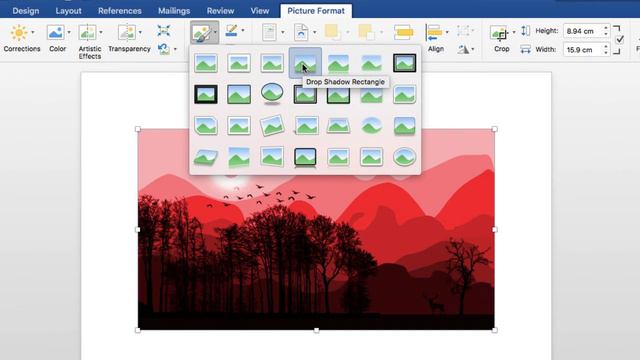Image resolution: width=640 pixels, height=360 pixels.
Task: Go to the Review tab
Action: 220,11
